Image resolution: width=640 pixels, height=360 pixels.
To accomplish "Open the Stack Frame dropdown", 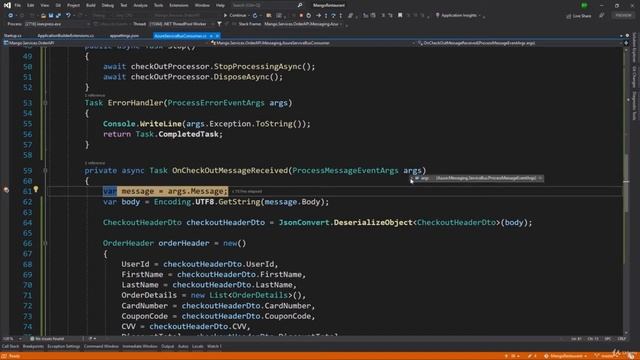I will tap(304, 24).
